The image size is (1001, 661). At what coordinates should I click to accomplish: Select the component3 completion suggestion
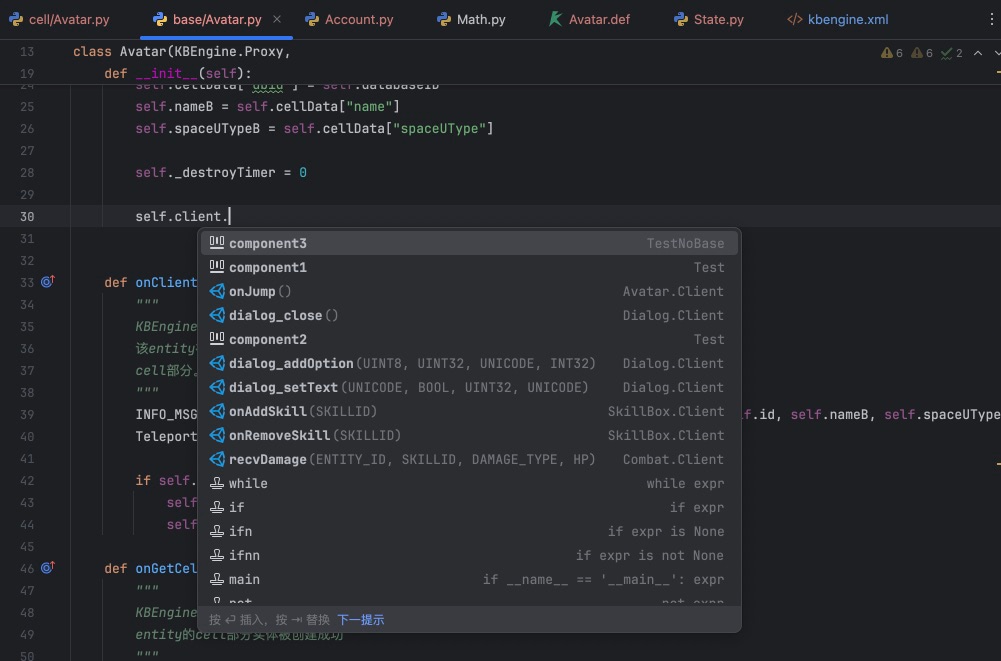coord(268,243)
